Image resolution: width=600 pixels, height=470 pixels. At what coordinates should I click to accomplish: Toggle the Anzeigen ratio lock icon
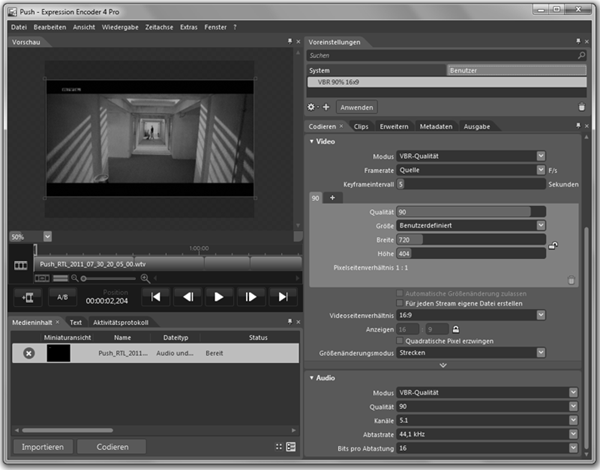455,329
